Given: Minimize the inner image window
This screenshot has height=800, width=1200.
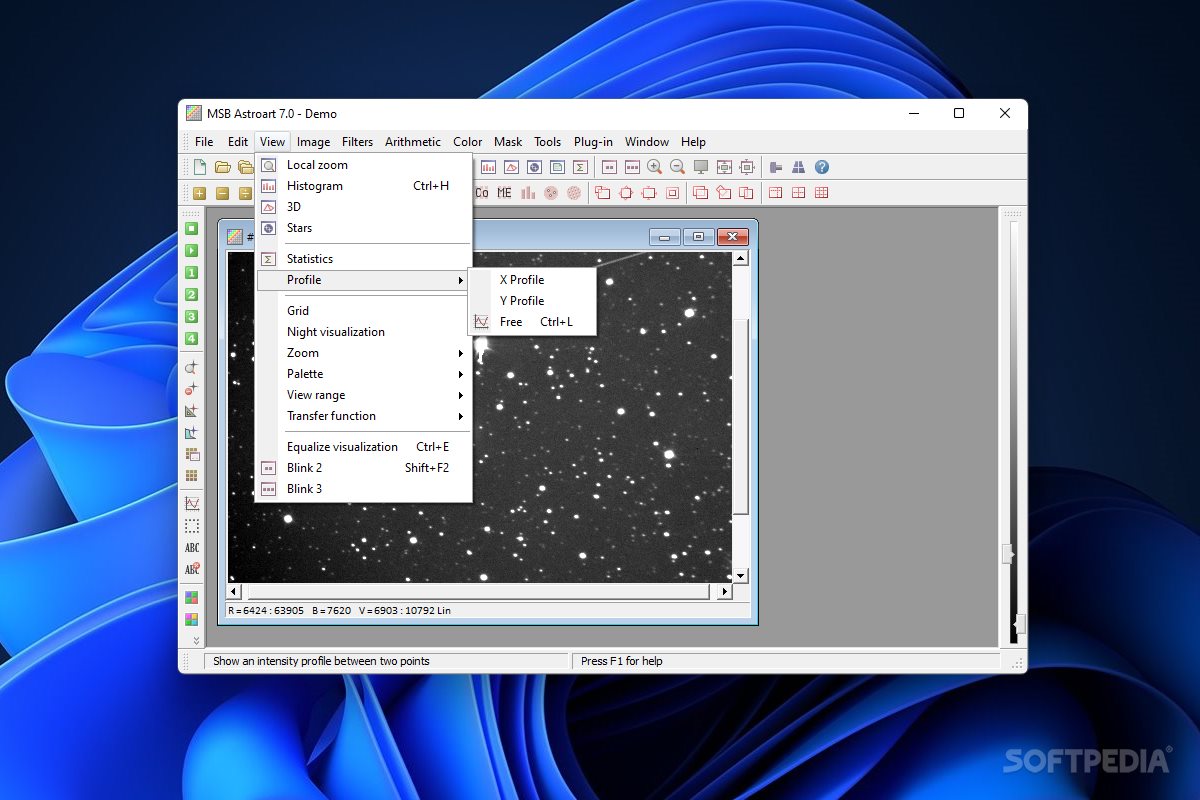Looking at the screenshot, I should point(664,237).
